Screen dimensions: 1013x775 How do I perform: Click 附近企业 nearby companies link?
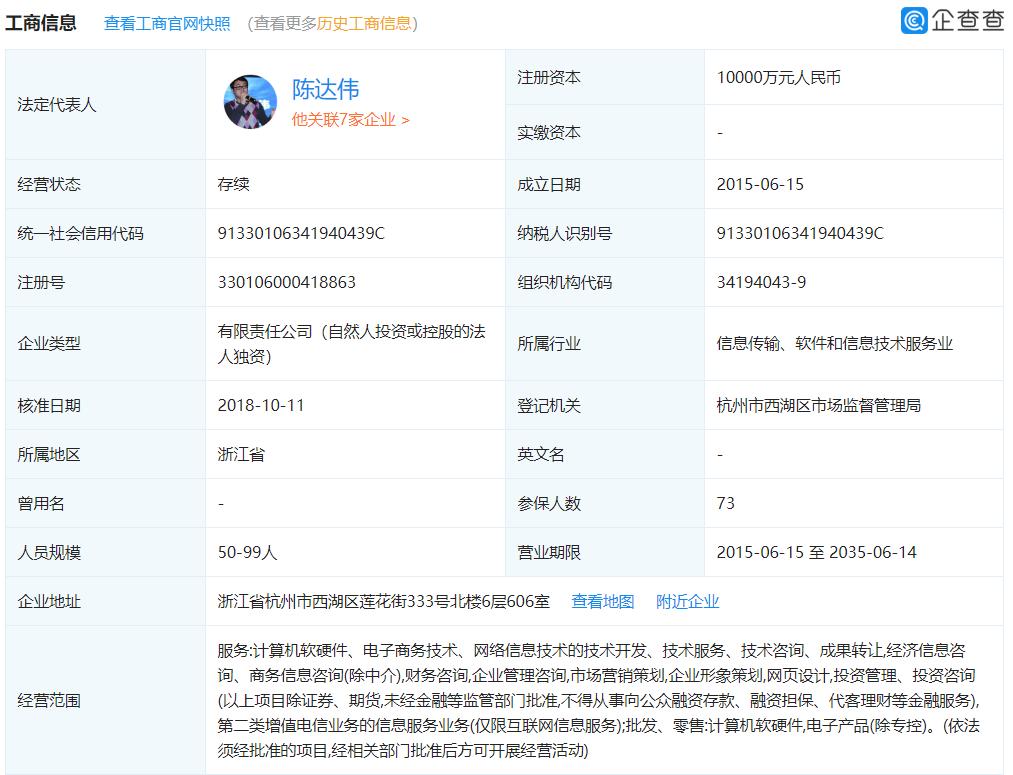685,601
